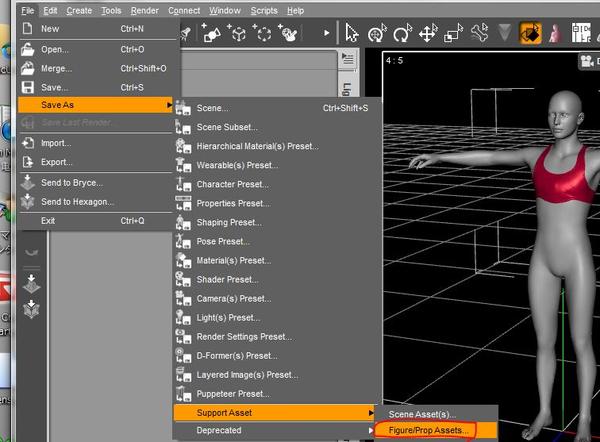Click the Import icon
Screen dimensions: 600x442
pyautogui.click(x=28, y=143)
